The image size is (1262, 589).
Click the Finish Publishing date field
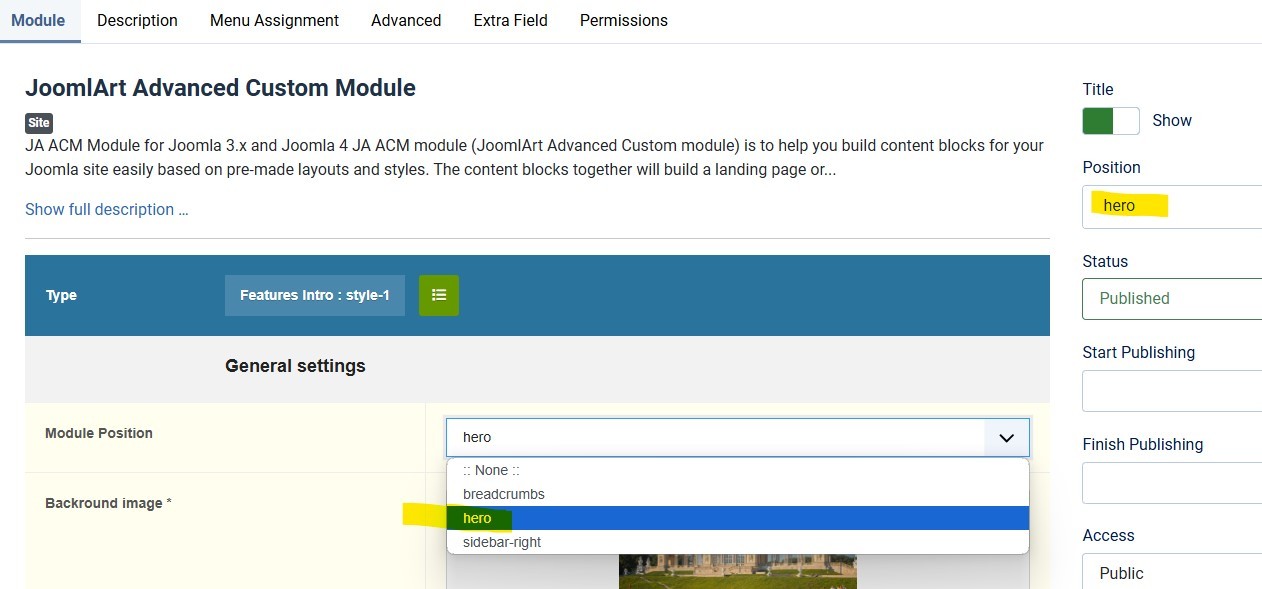point(1171,482)
